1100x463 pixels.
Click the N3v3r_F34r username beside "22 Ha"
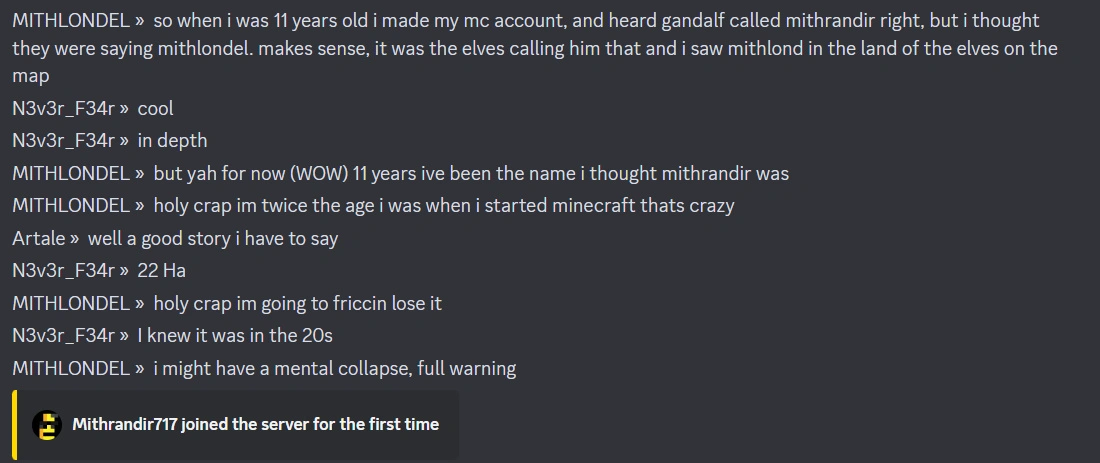pos(63,271)
